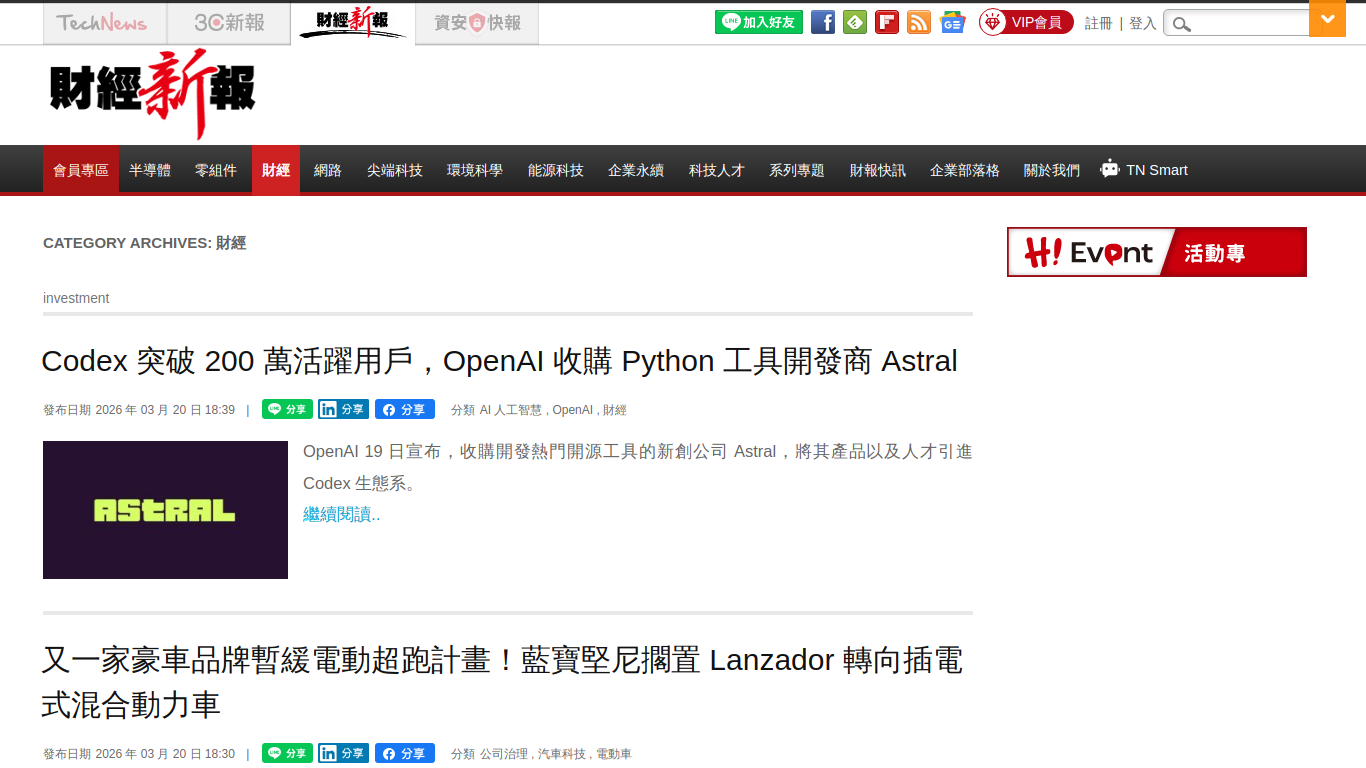Share the Astral article on Facebook
Screen dimensions: 1366x768
405,409
